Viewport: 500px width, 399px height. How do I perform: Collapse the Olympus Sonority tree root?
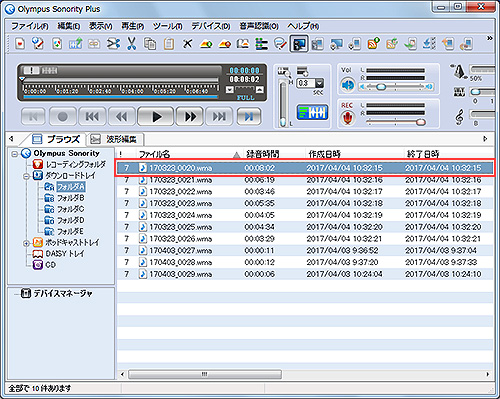tap(14, 154)
